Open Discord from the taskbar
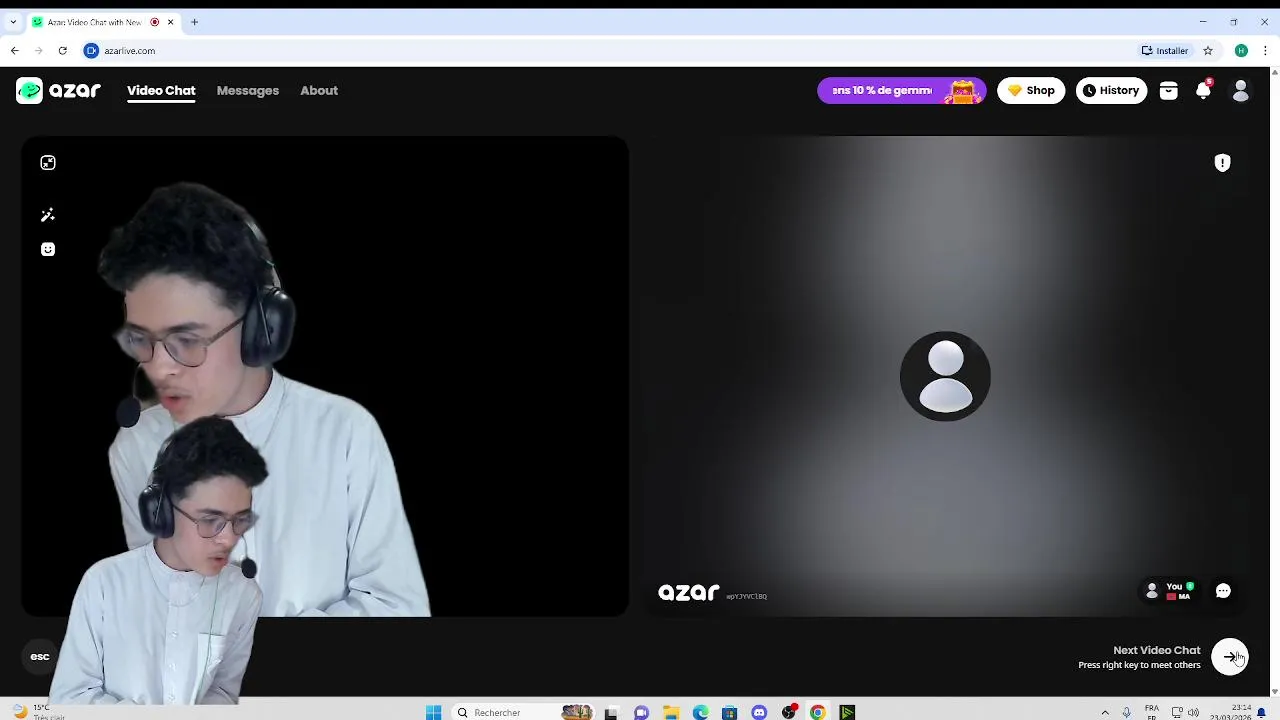The height and width of the screenshot is (720, 1280). click(759, 713)
